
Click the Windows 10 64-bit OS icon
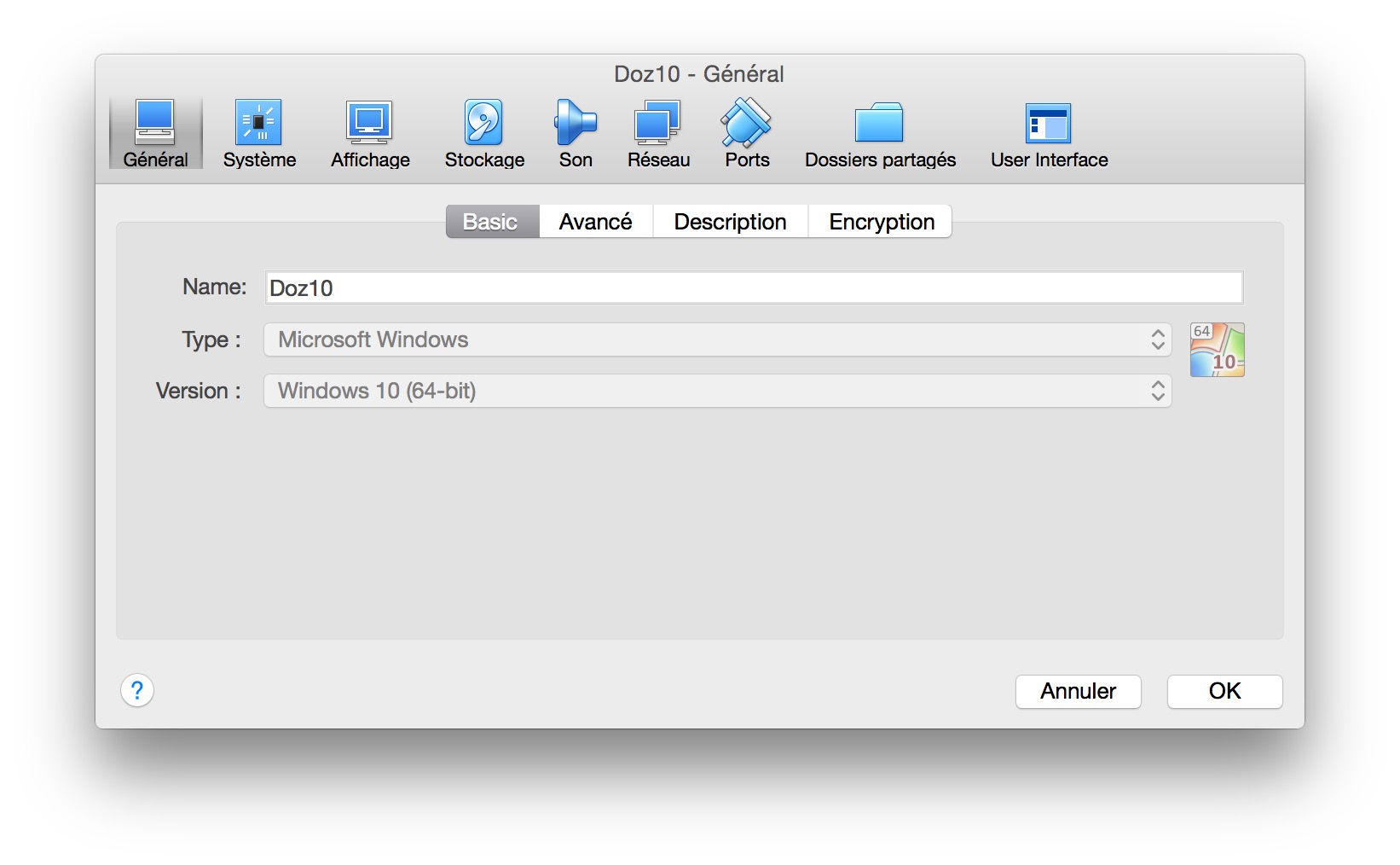tap(1217, 350)
